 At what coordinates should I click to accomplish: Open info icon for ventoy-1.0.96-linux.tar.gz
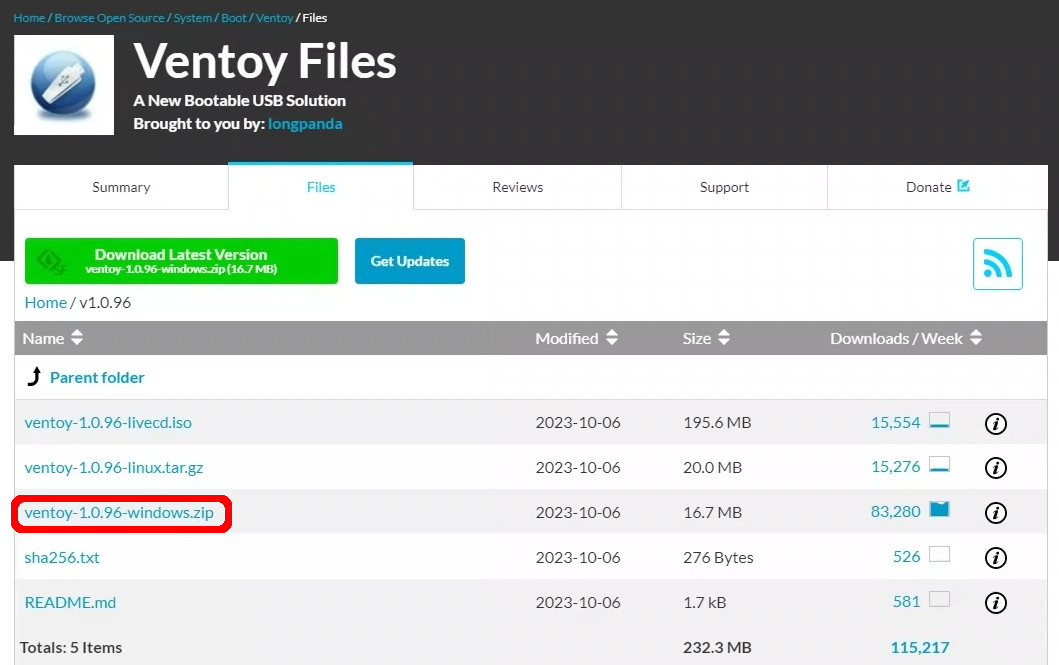(x=995, y=467)
